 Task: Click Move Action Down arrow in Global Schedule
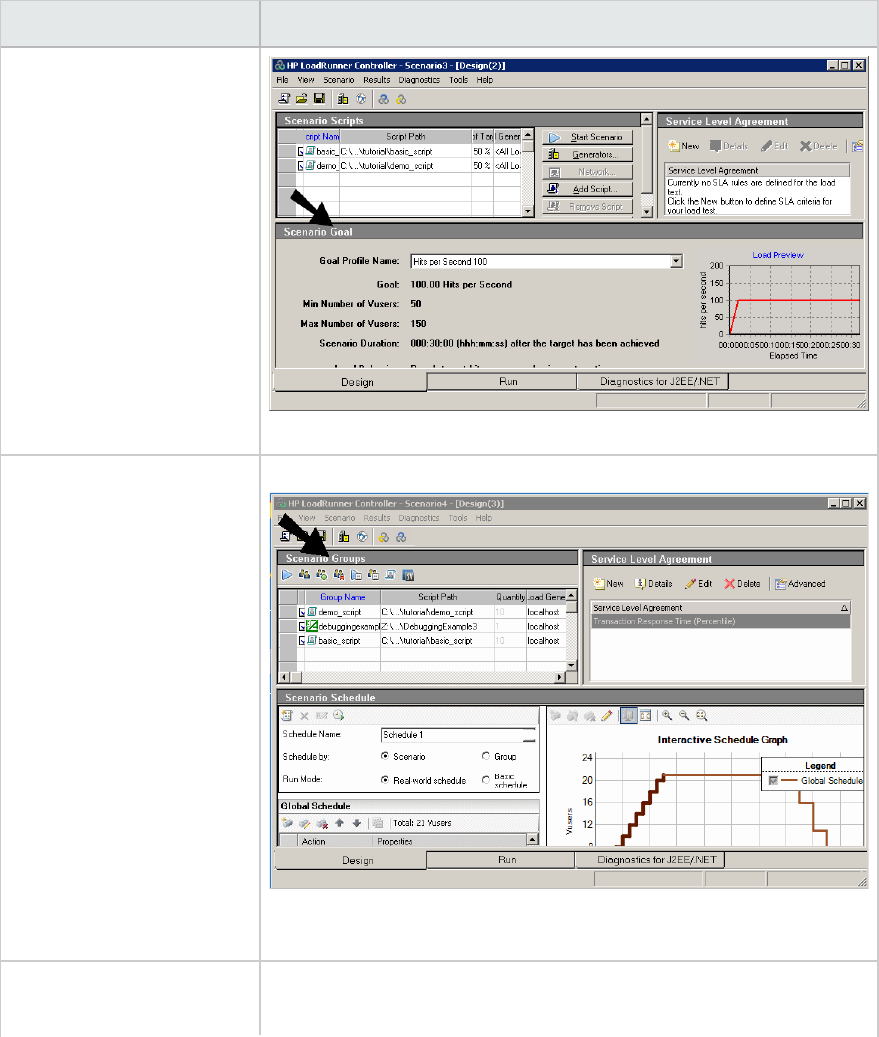(x=356, y=823)
